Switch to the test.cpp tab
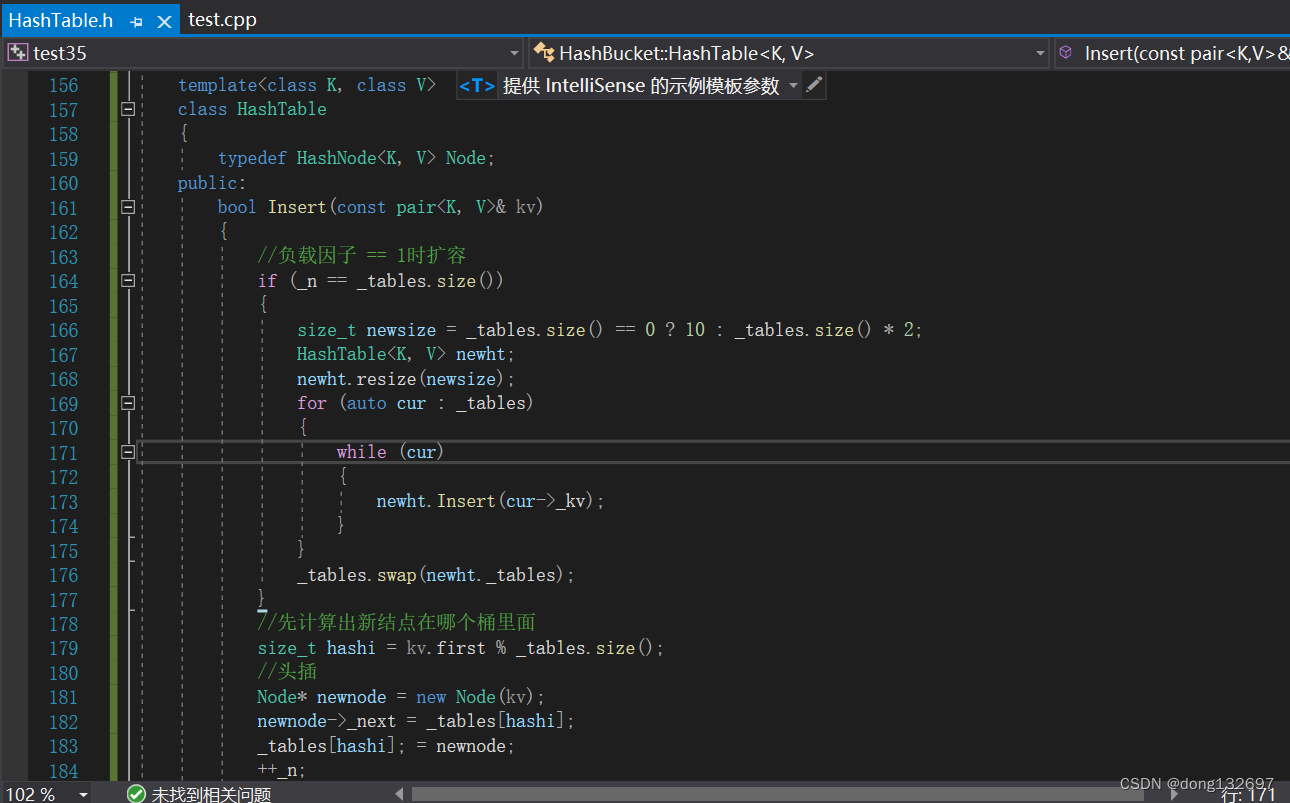The width and height of the screenshot is (1290, 803). point(222,19)
